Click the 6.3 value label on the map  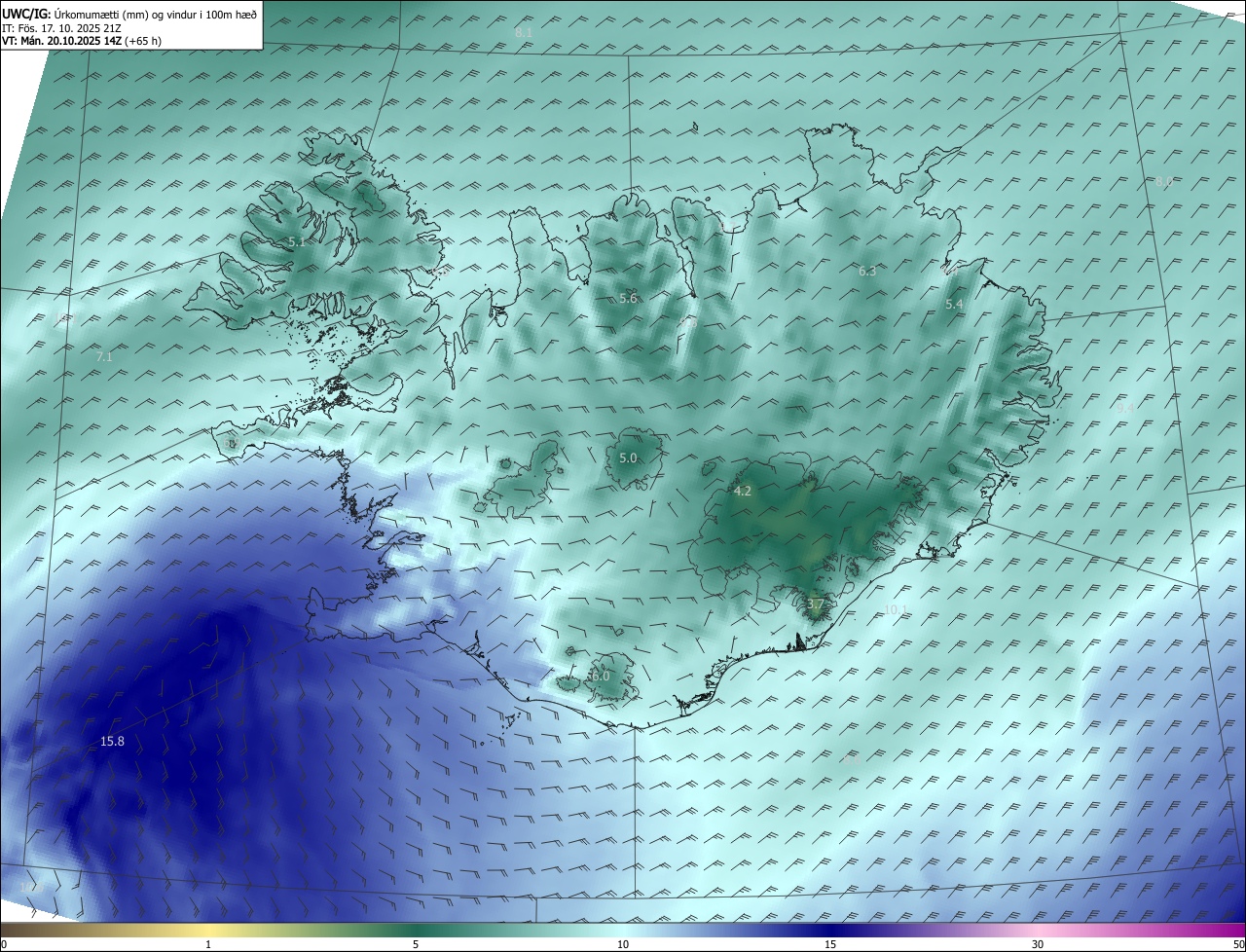point(867,272)
